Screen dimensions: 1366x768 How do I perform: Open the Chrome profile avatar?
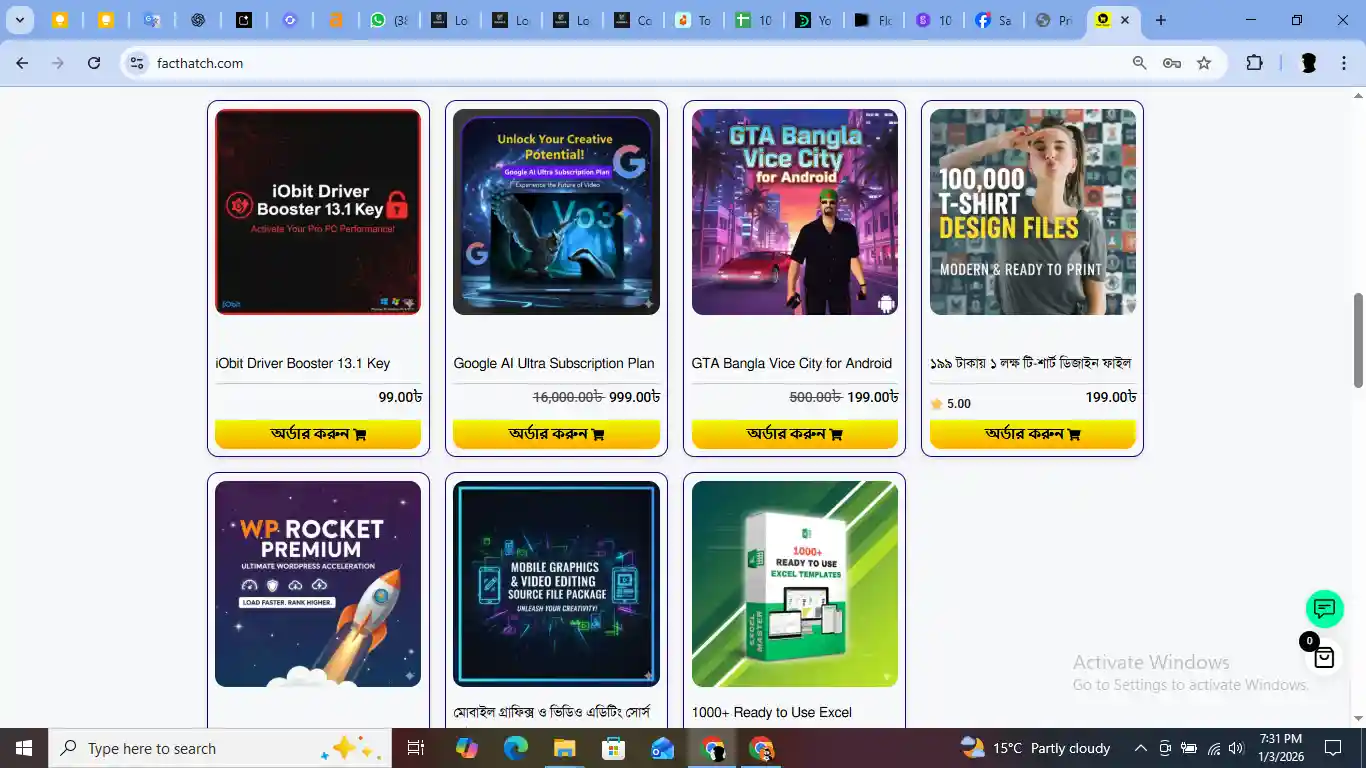pos(1308,63)
